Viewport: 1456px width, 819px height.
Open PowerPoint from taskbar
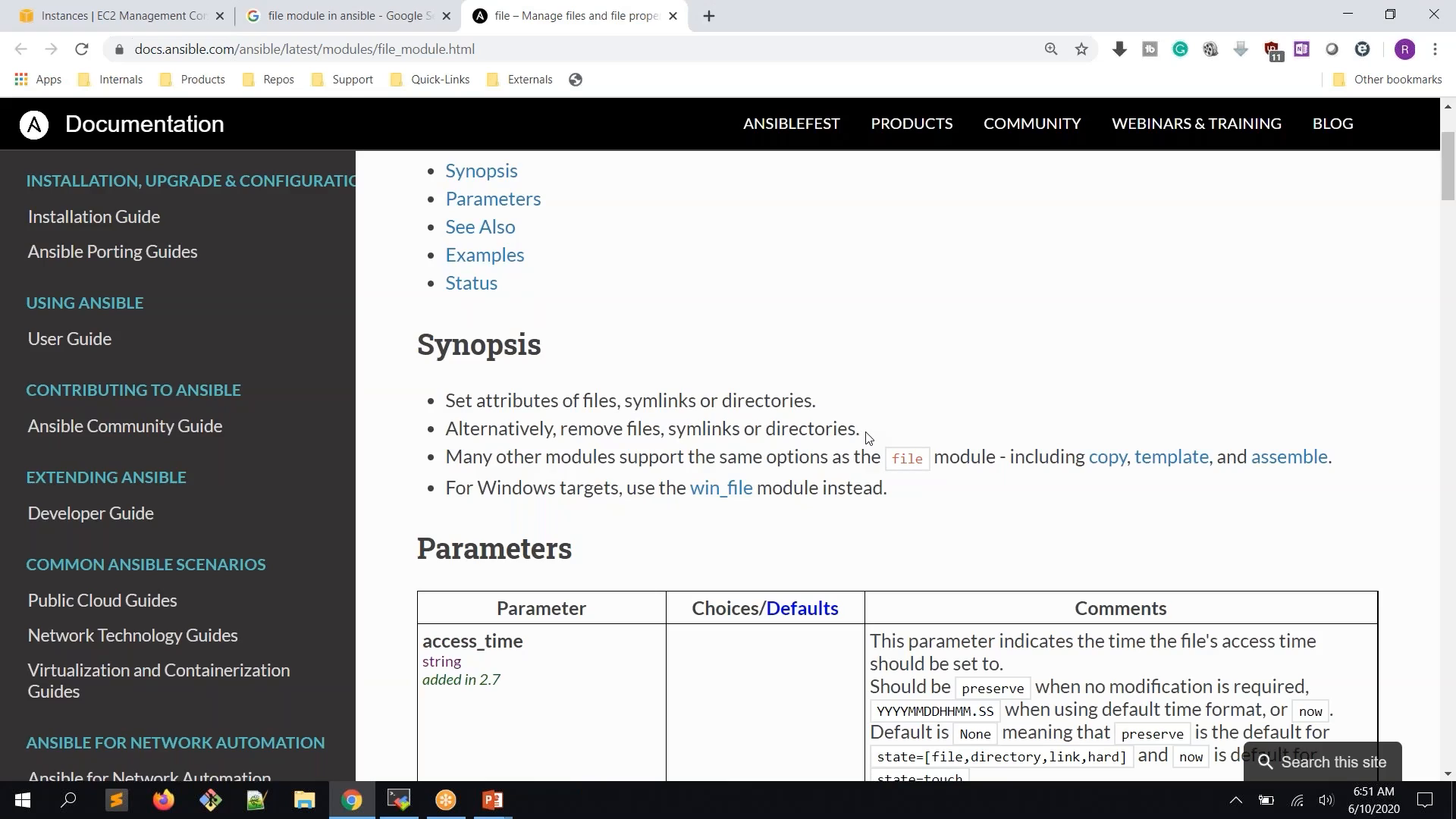(493, 800)
